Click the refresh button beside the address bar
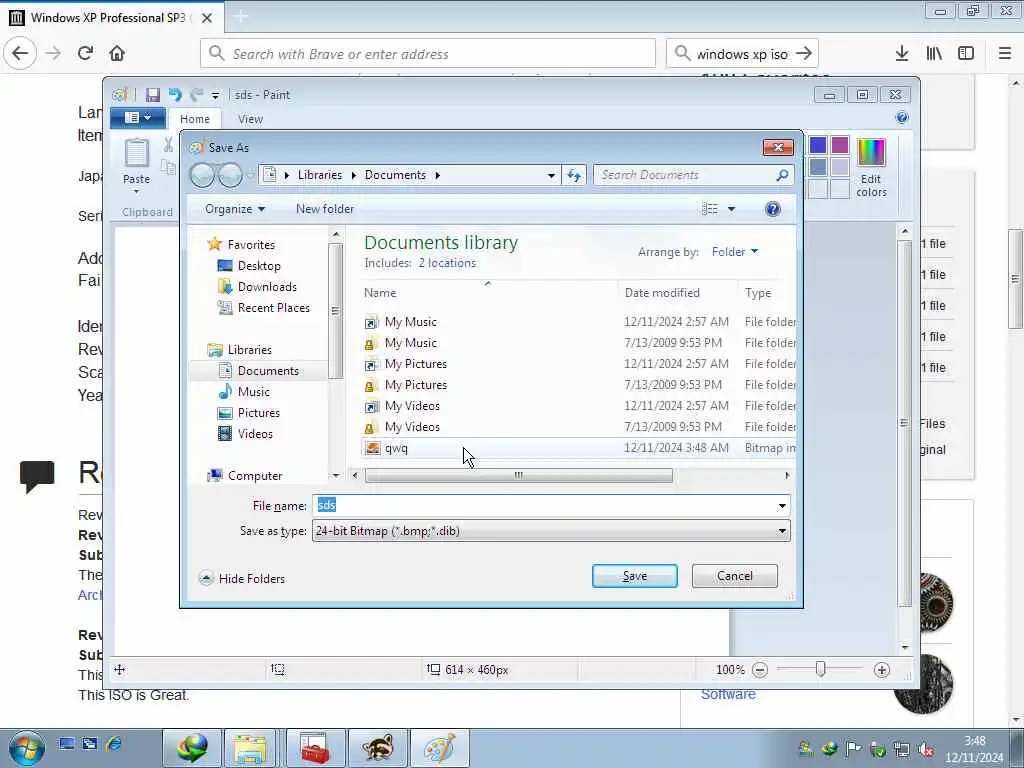This screenshot has height=768, width=1024. tap(574, 175)
